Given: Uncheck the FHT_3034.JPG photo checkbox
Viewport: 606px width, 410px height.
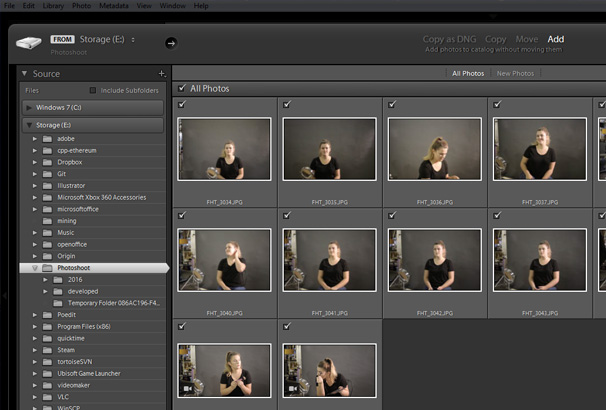Looking at the screenshot, I should click(x=181, y=104).
